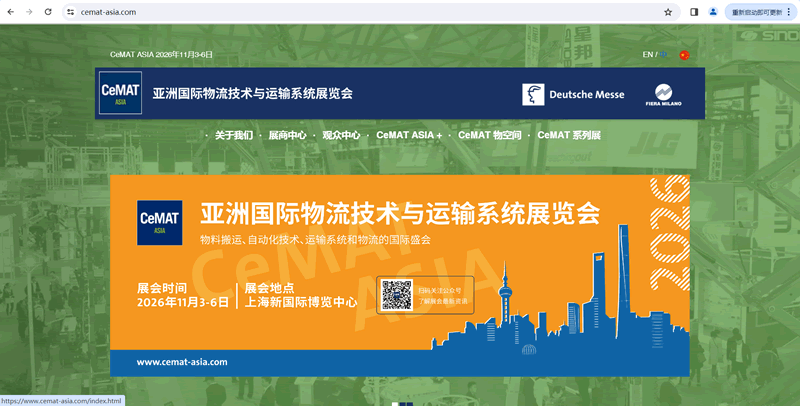Click the CeMAT ASIA logo in header
This screenshot has height=406, width=800.
[120, 93]
